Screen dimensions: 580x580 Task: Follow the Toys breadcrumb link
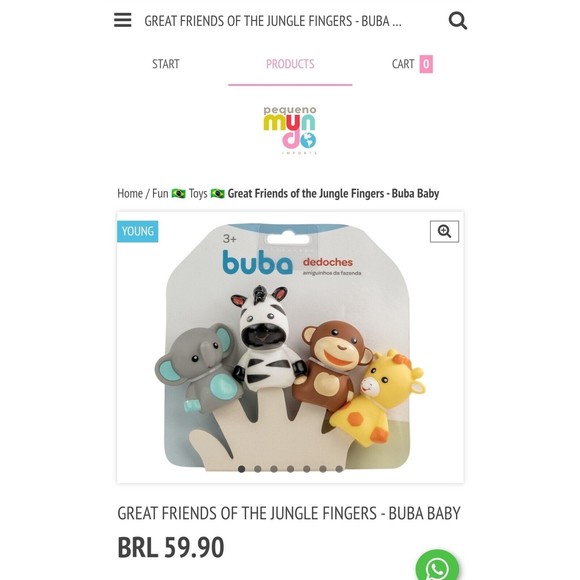click(198, 193)
